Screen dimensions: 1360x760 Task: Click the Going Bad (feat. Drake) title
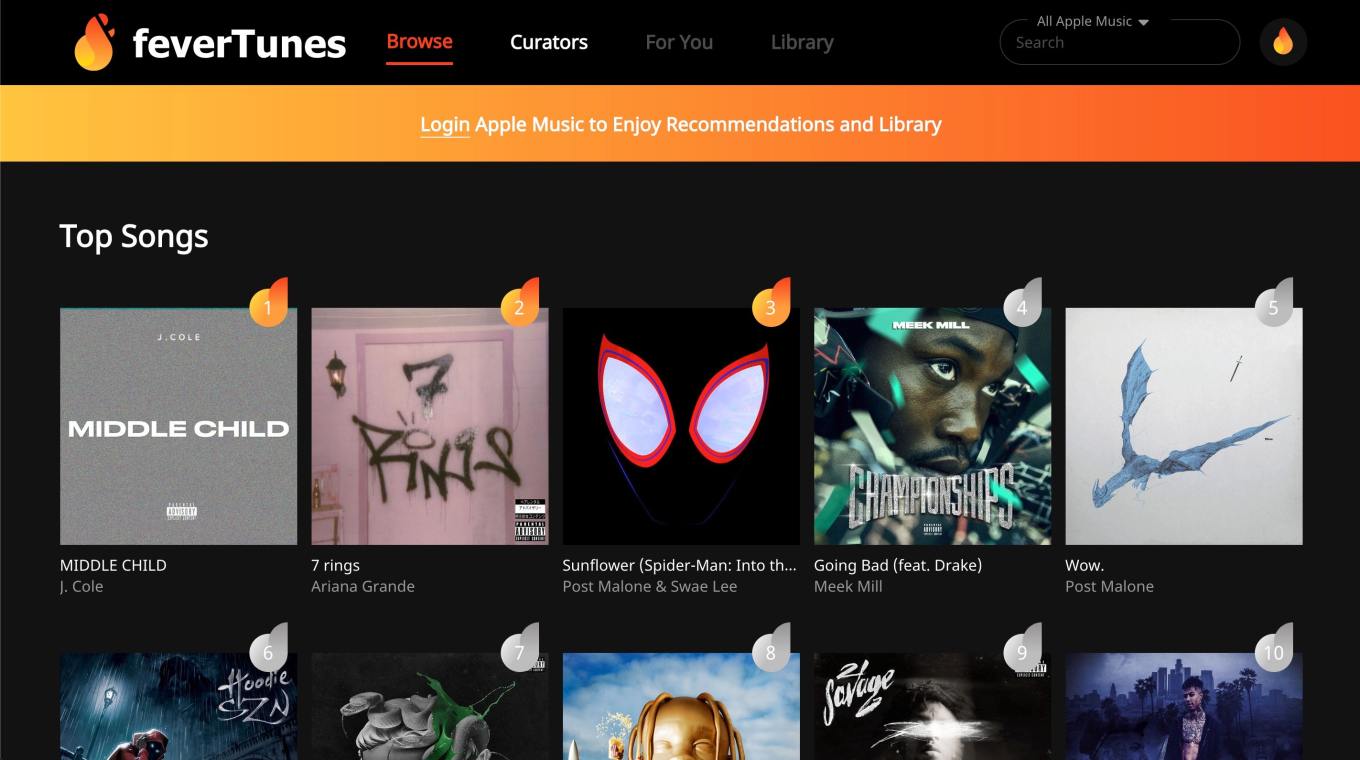pyautogui.click(x=898, y=565)
